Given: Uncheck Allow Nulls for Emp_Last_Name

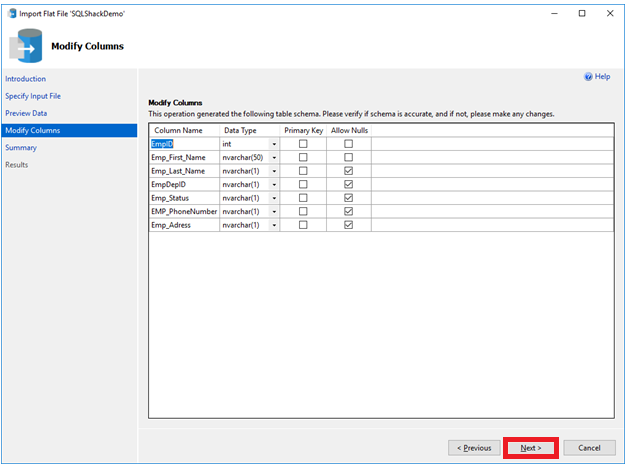Looking at the screenshot, I should 349,171.
